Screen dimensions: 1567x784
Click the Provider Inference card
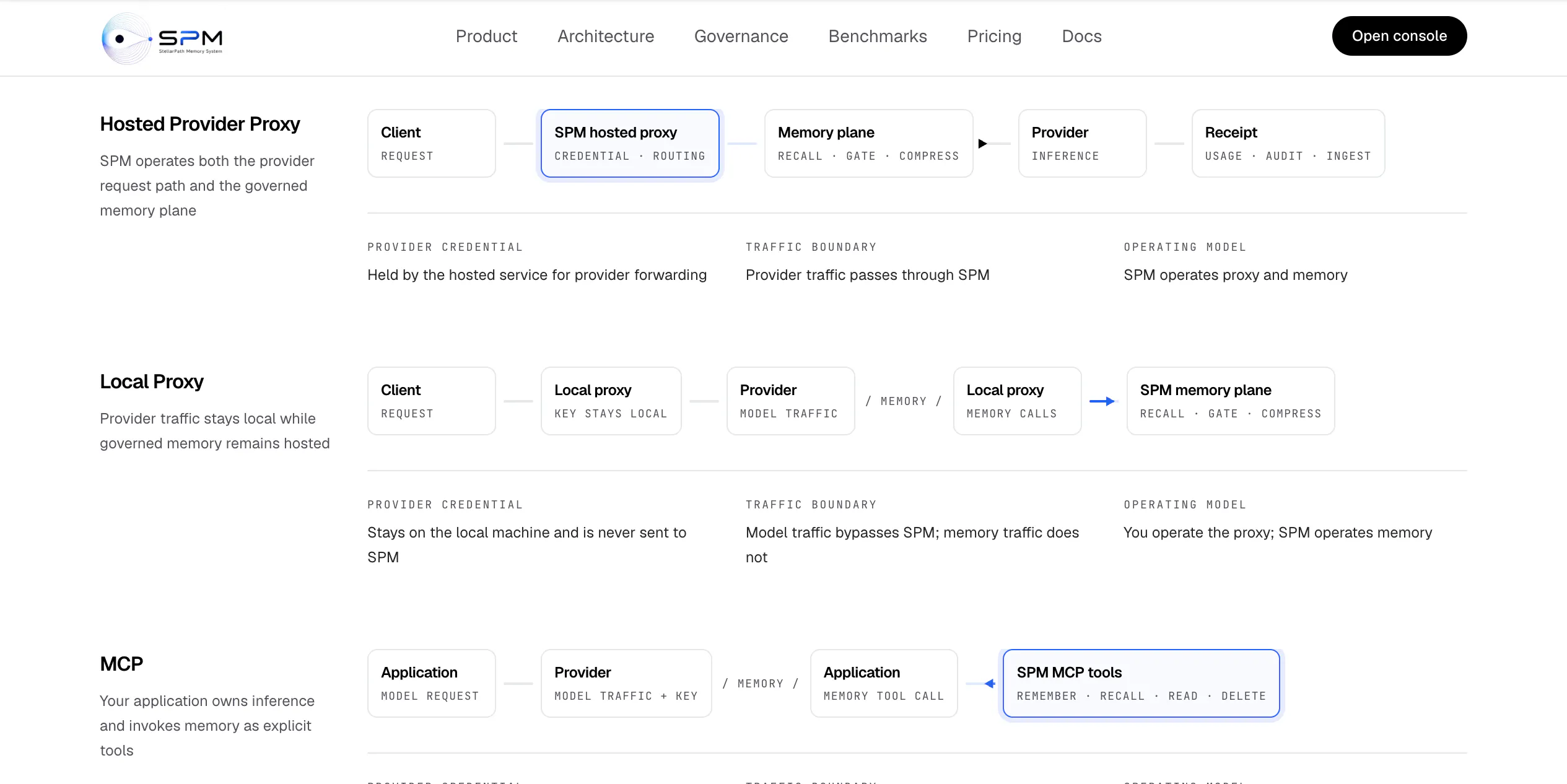pos(1082,144)
